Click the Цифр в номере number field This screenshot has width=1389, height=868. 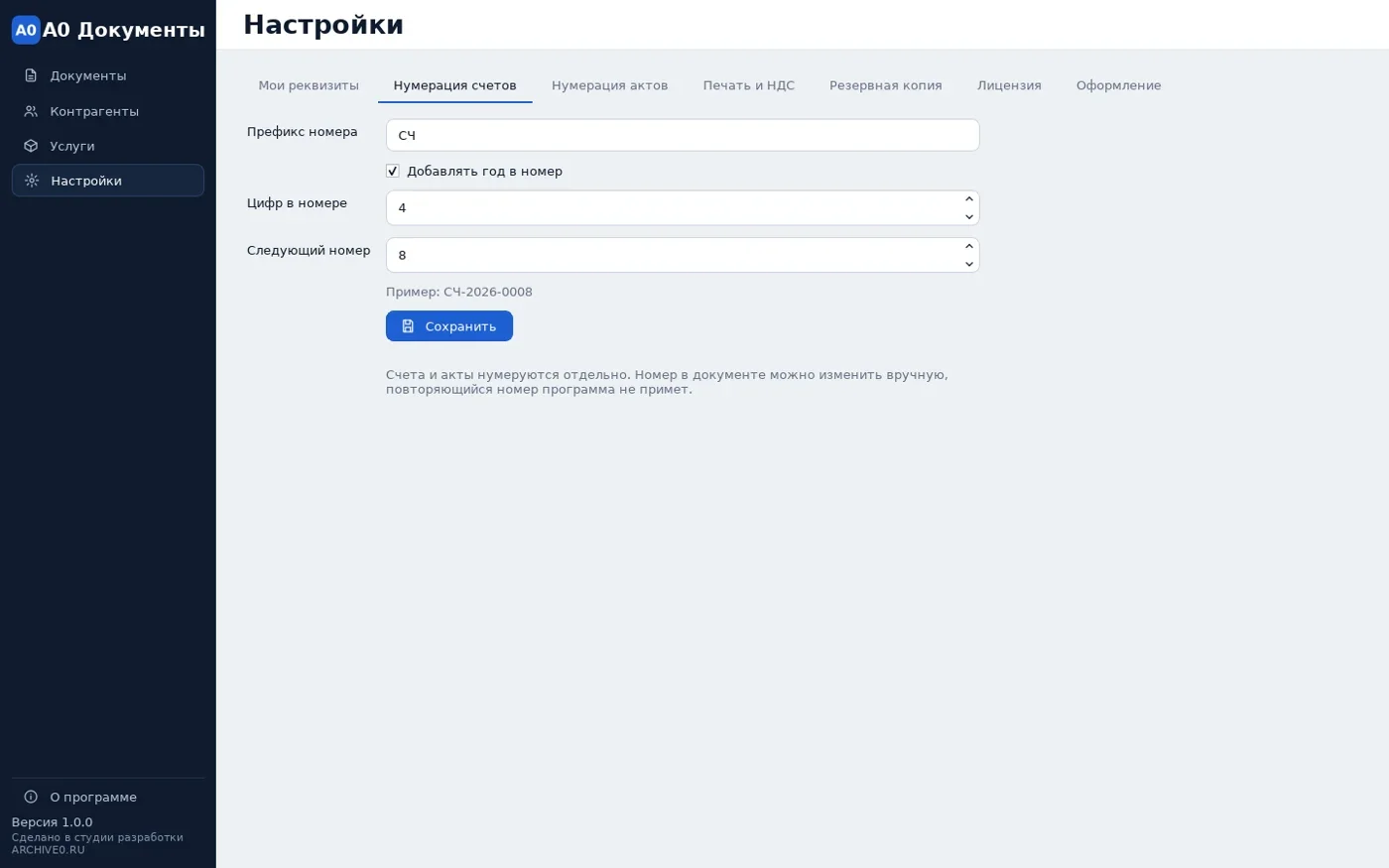[x=683, y=208]
